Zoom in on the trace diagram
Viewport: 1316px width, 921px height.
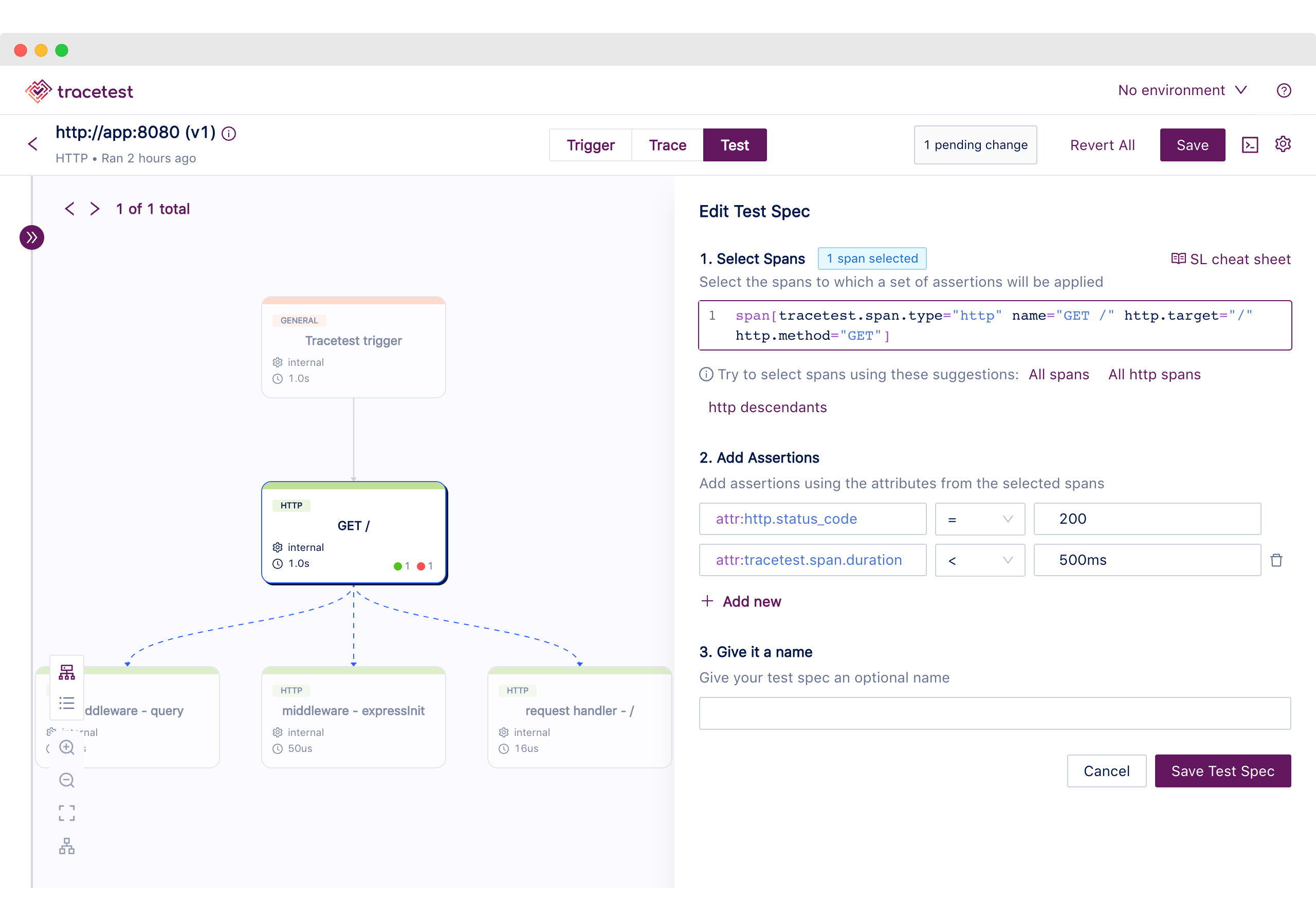click(66, 747)
